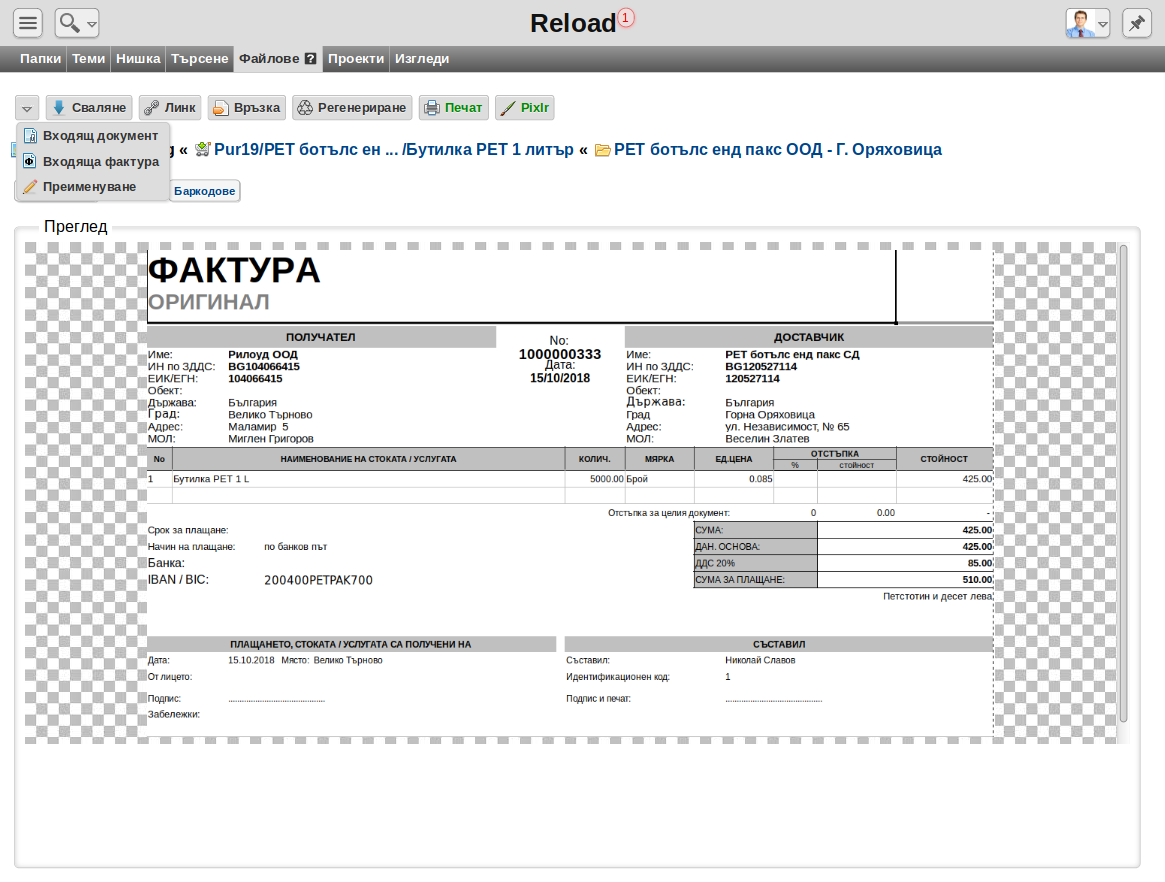This screenshot has height=882, width=1165.
Task: Click the red notification badge near Reload
Action: coord(626,17)
